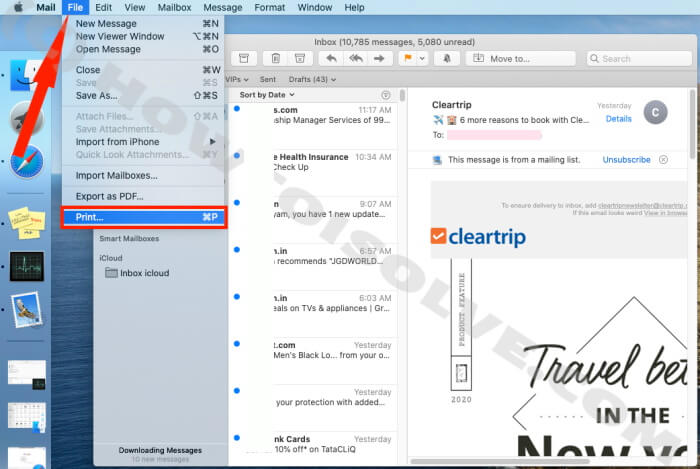Click the message list vertical scrollbar
Screen dimensions: 700x469
(x=402, y=95)
